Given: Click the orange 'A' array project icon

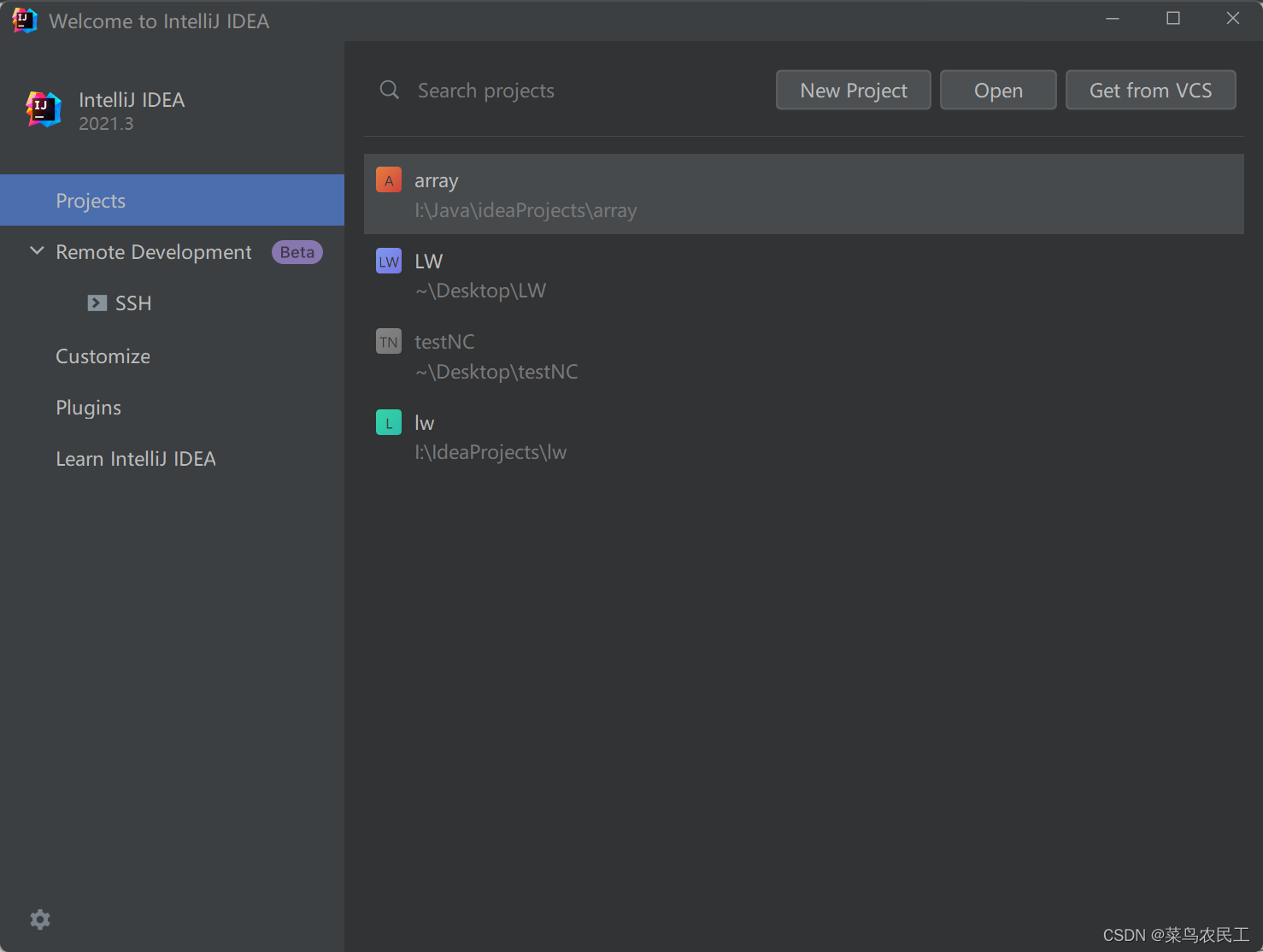Looking at the screenshot, I should click(389, 180).
